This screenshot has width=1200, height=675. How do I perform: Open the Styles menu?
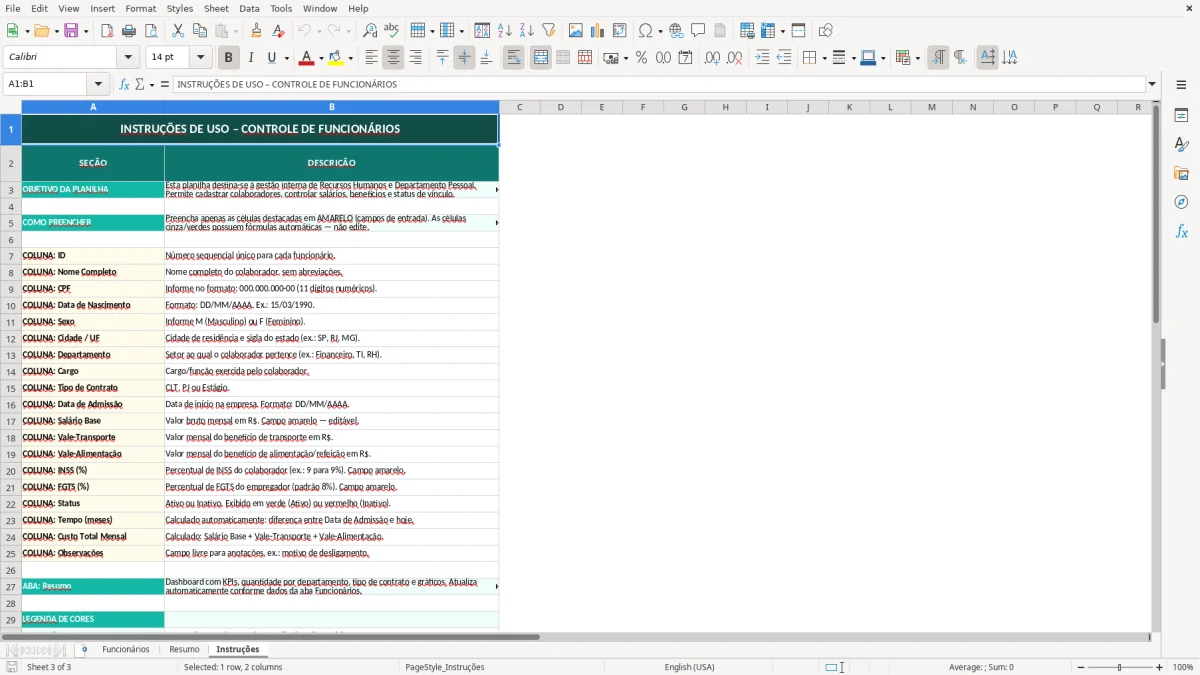click(180, 8)
